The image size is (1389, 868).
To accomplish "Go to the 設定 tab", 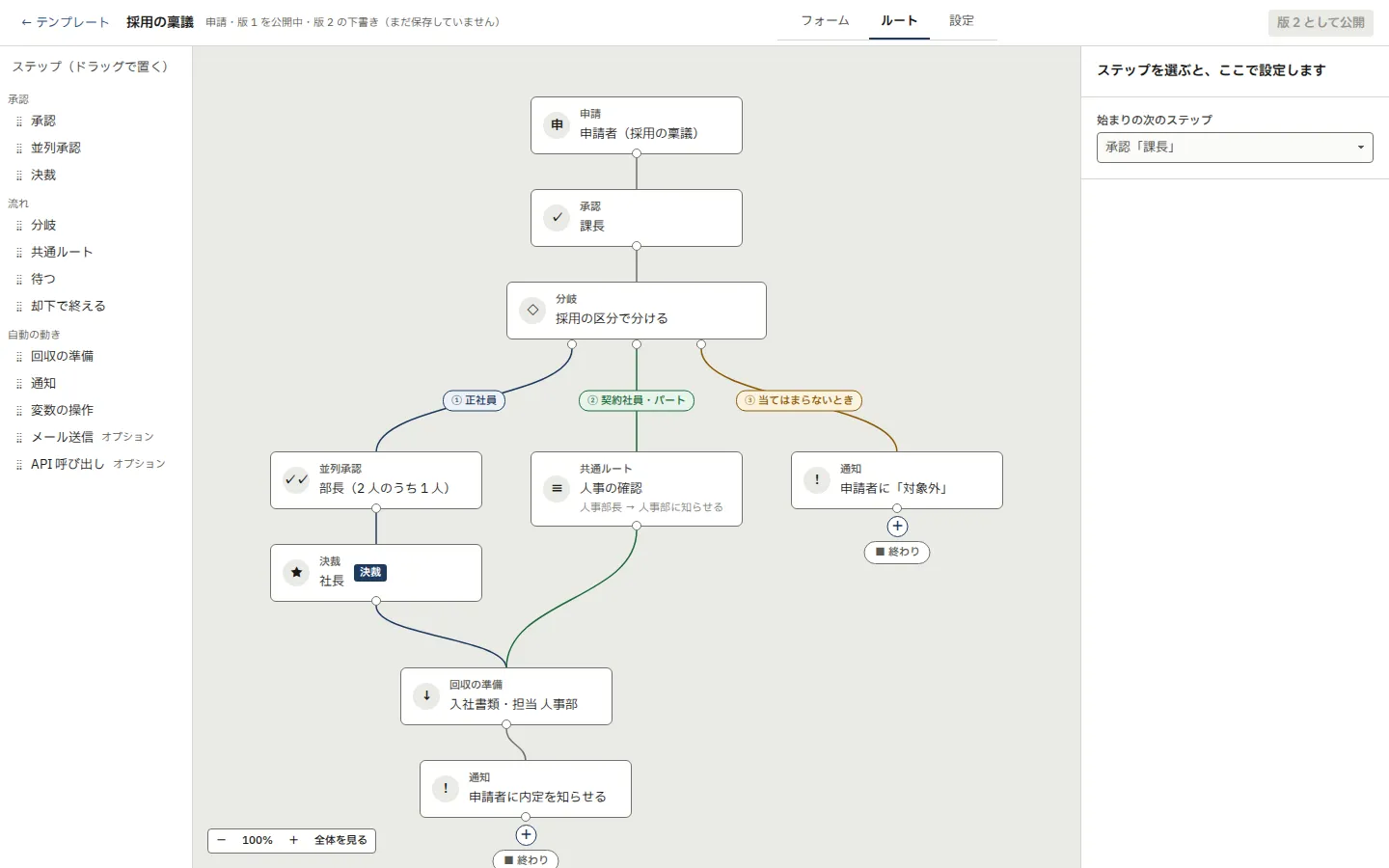I will point(962,20).
